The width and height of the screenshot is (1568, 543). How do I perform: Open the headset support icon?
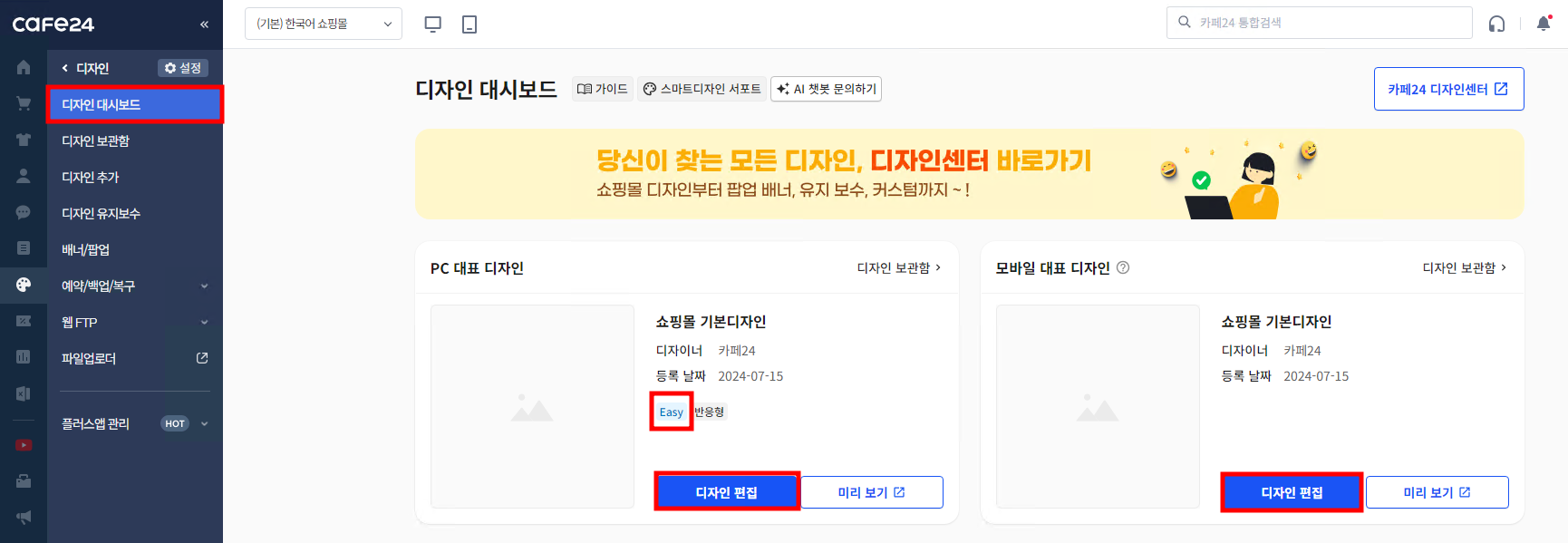point(1497,24)
